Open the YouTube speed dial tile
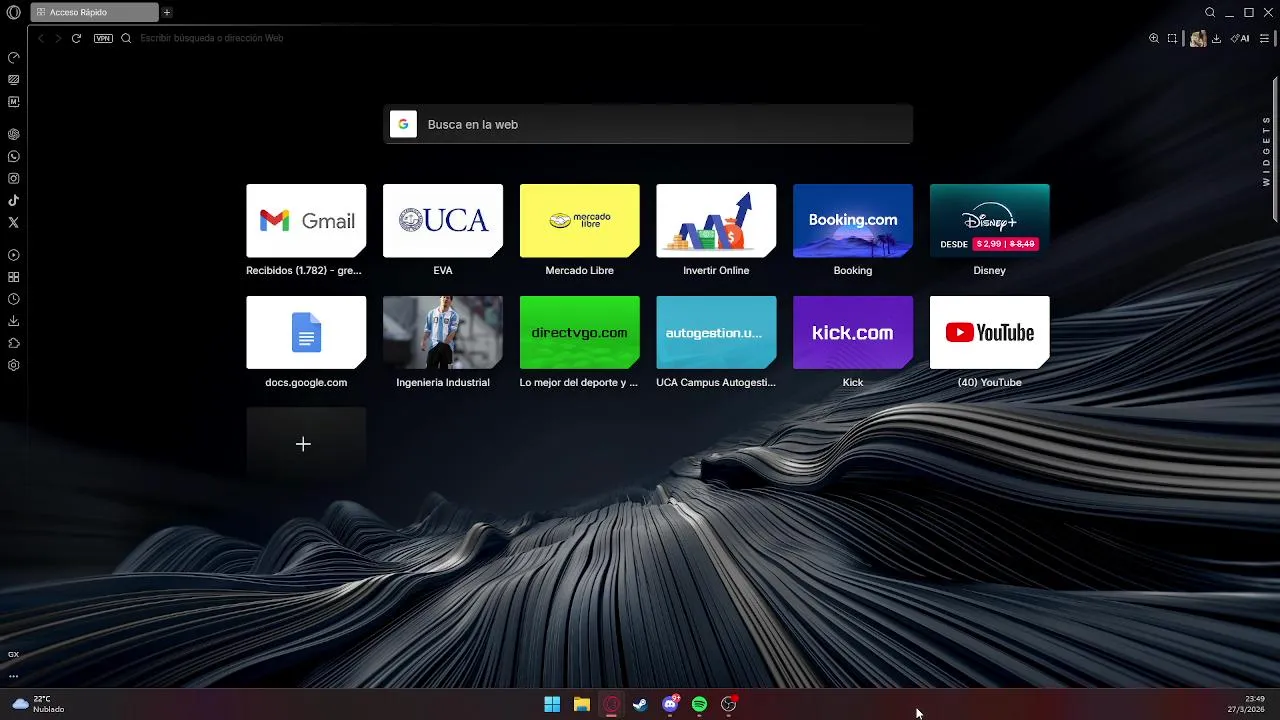The height and width of the screenshot is (720, 1280). tap(990, 332)
